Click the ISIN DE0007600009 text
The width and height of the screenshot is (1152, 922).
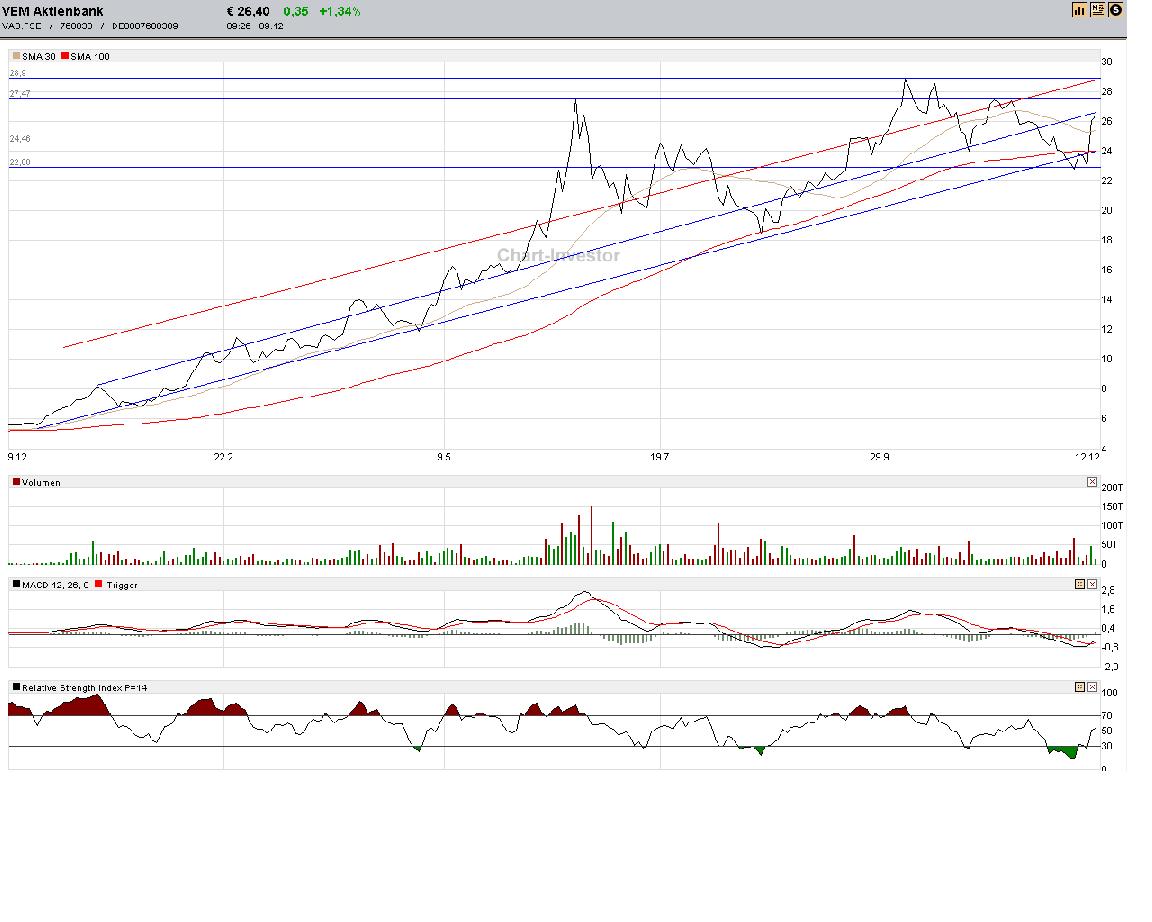coord(145,26)
